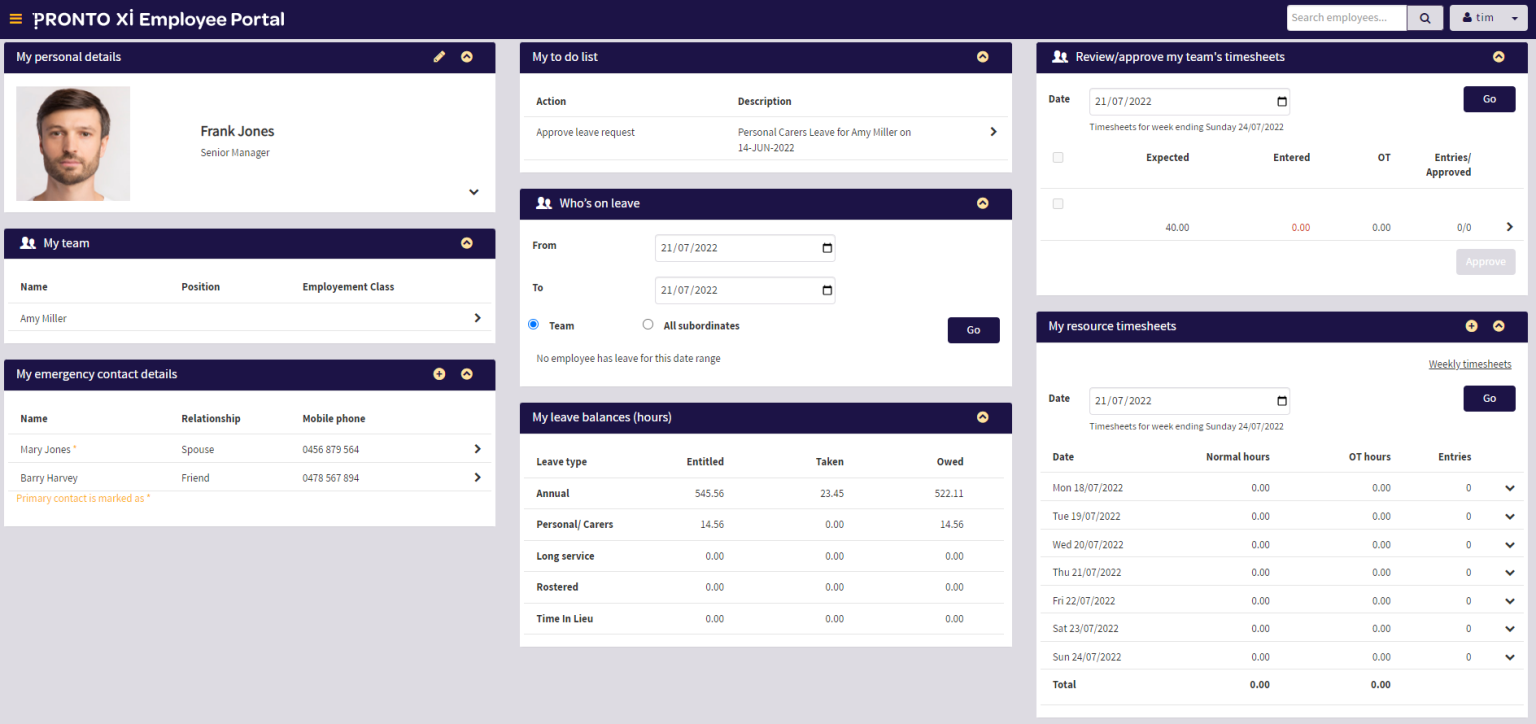
Task: Expand Frank Jones personal details with the down arrow
Action: tap(473, 191)
